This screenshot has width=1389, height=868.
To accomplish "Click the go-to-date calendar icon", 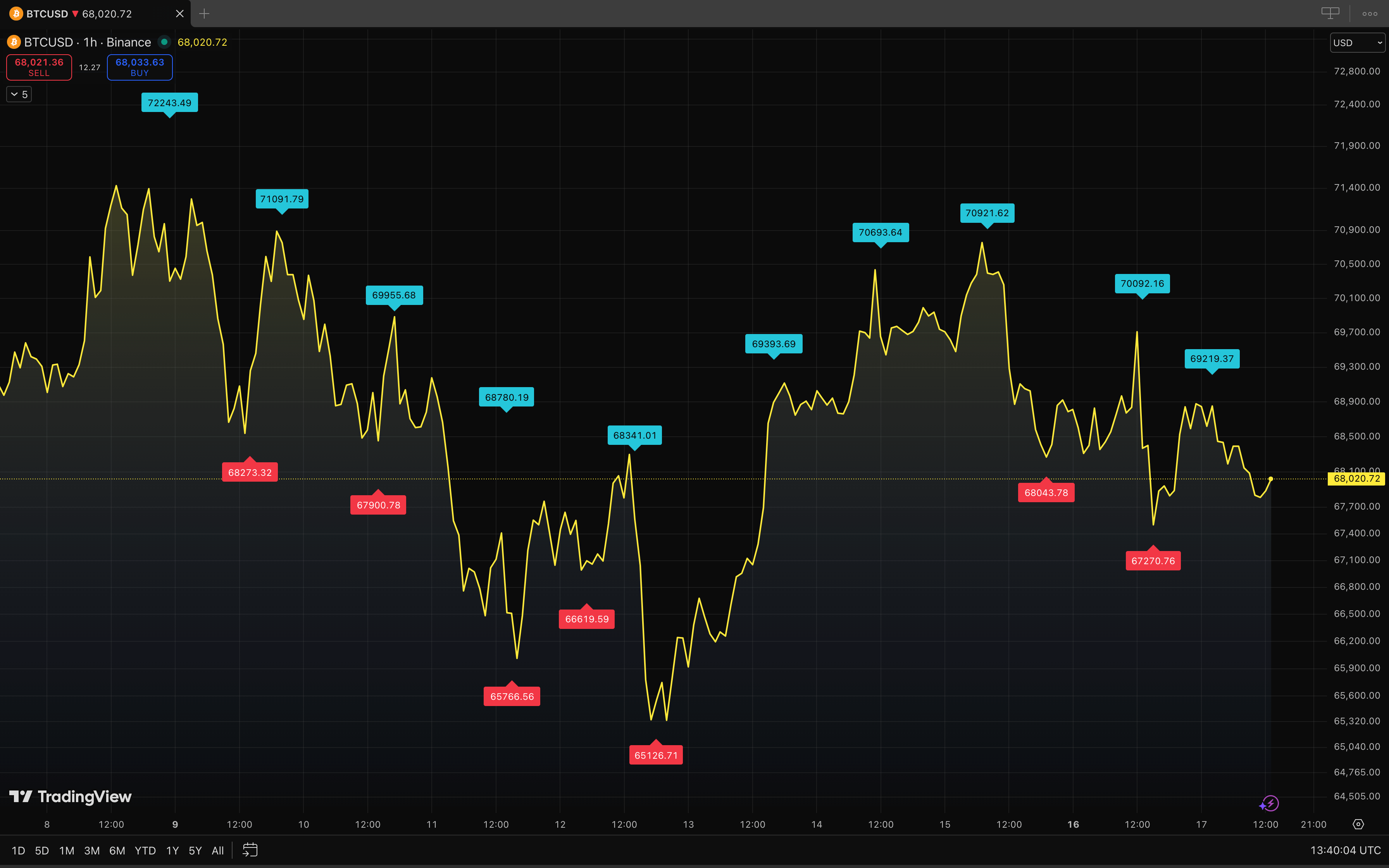I will click(250, 850).
